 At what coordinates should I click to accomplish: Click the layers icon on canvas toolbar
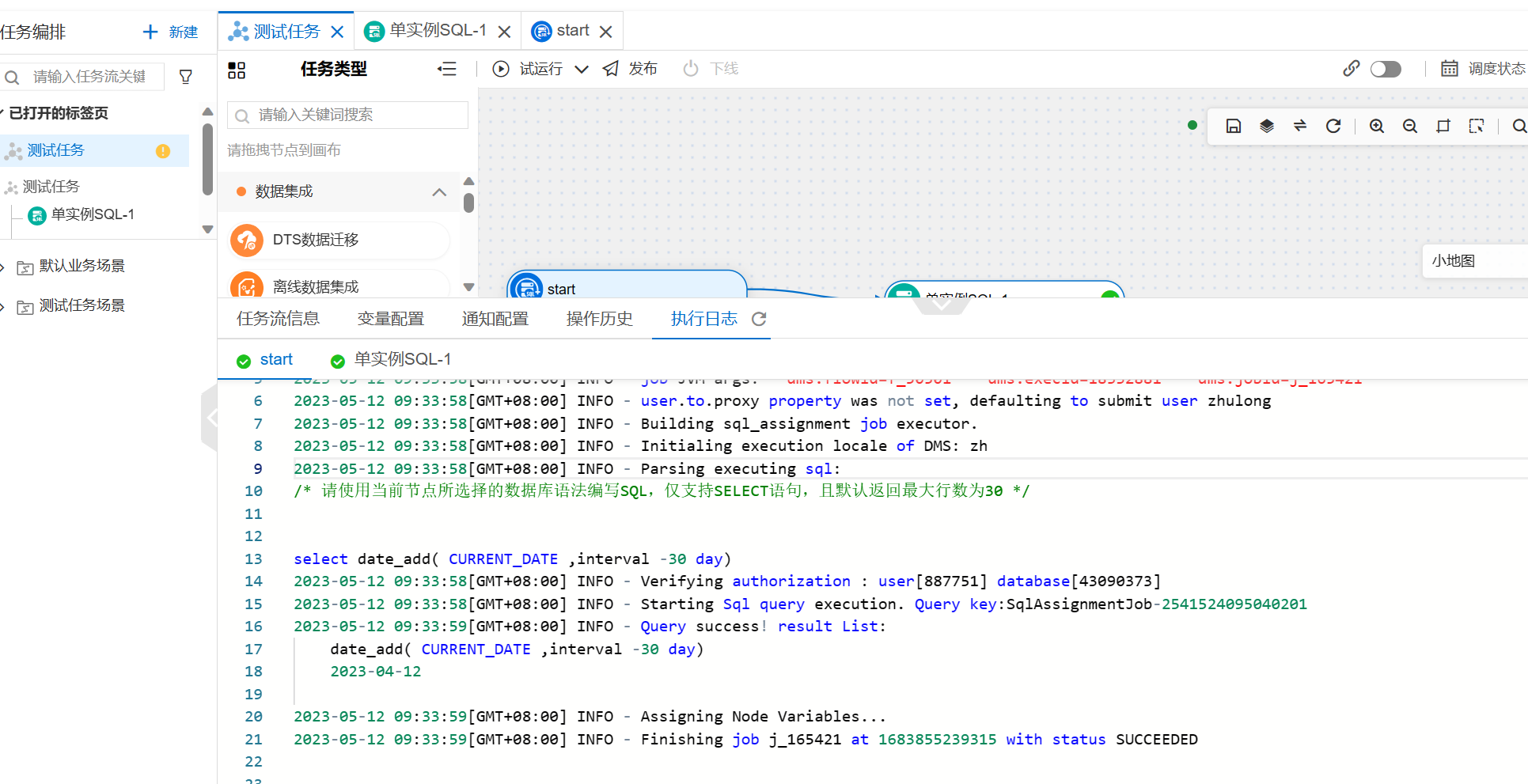(1267, 126)
